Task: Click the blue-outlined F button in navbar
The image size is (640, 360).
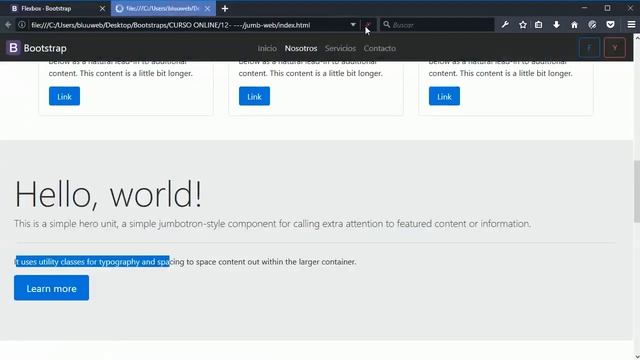Action: coord(589,48)
